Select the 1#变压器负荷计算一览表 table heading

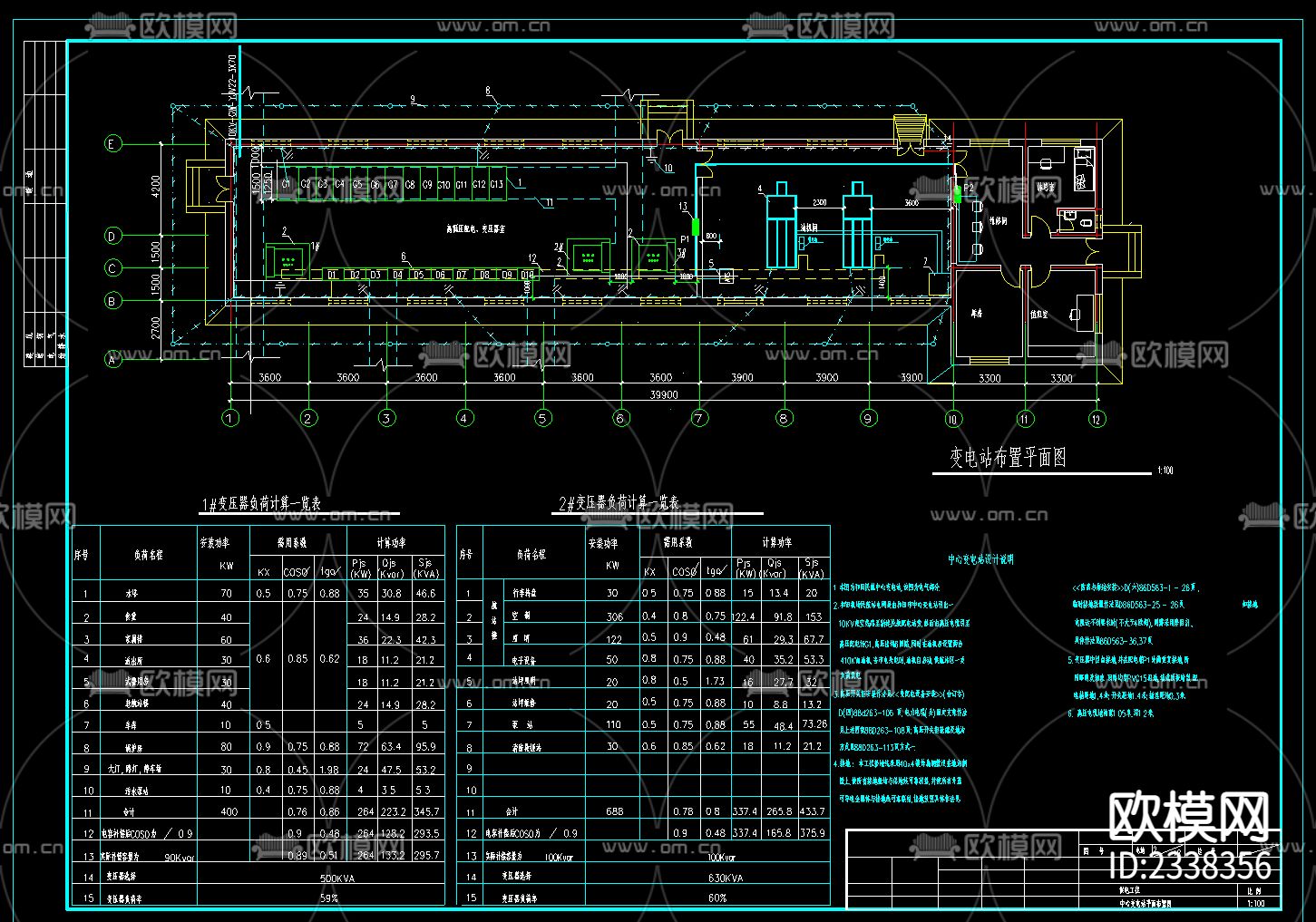[x=261, y=504]
